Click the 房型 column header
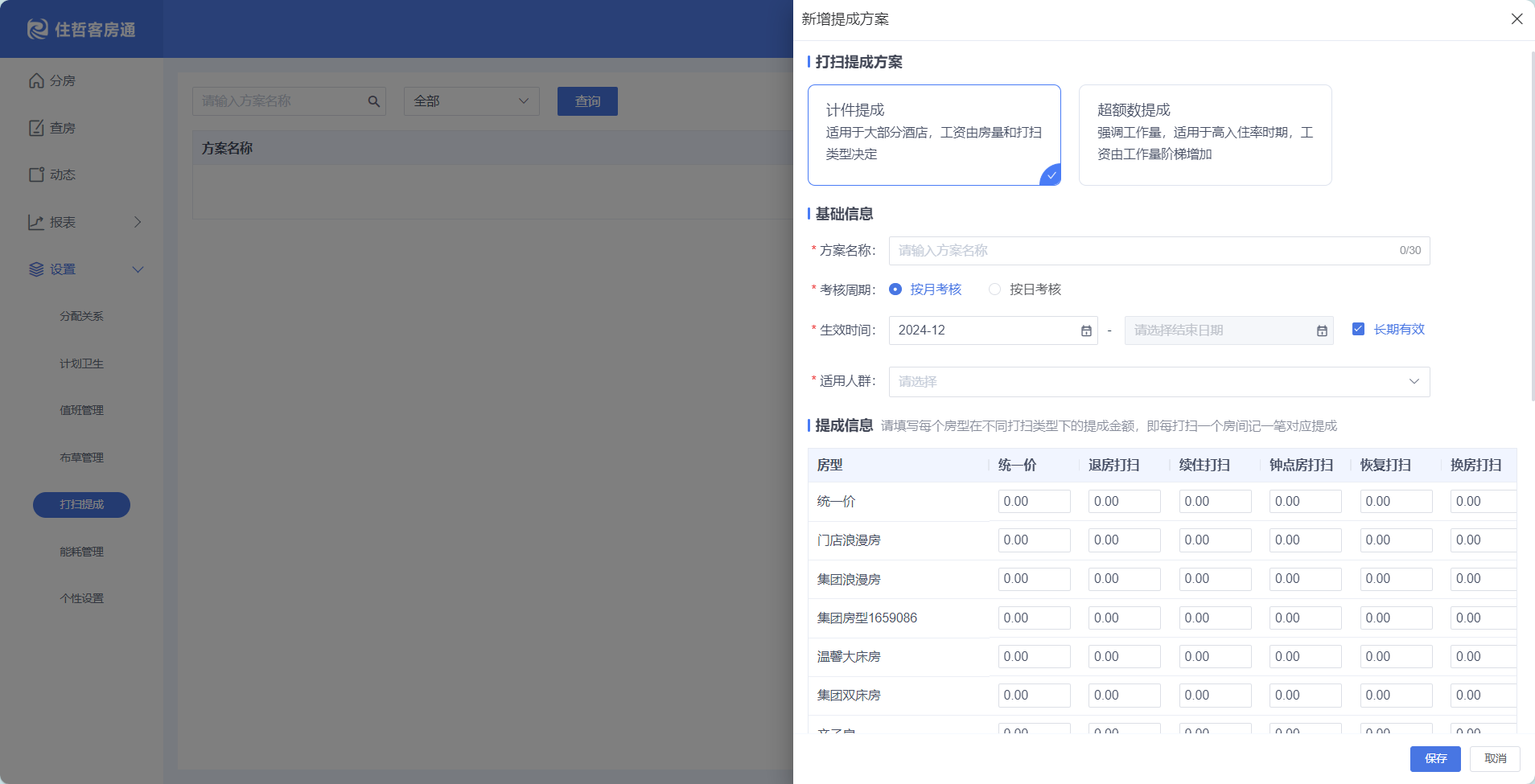The width and height of the screenshot is (1535, 784). pyautogui.click(x=830, y=466)
